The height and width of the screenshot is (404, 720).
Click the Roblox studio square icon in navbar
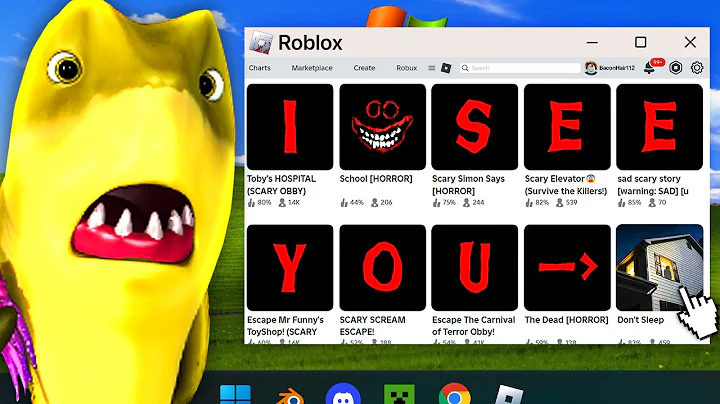pyautogui.click(x=446, y=68)
